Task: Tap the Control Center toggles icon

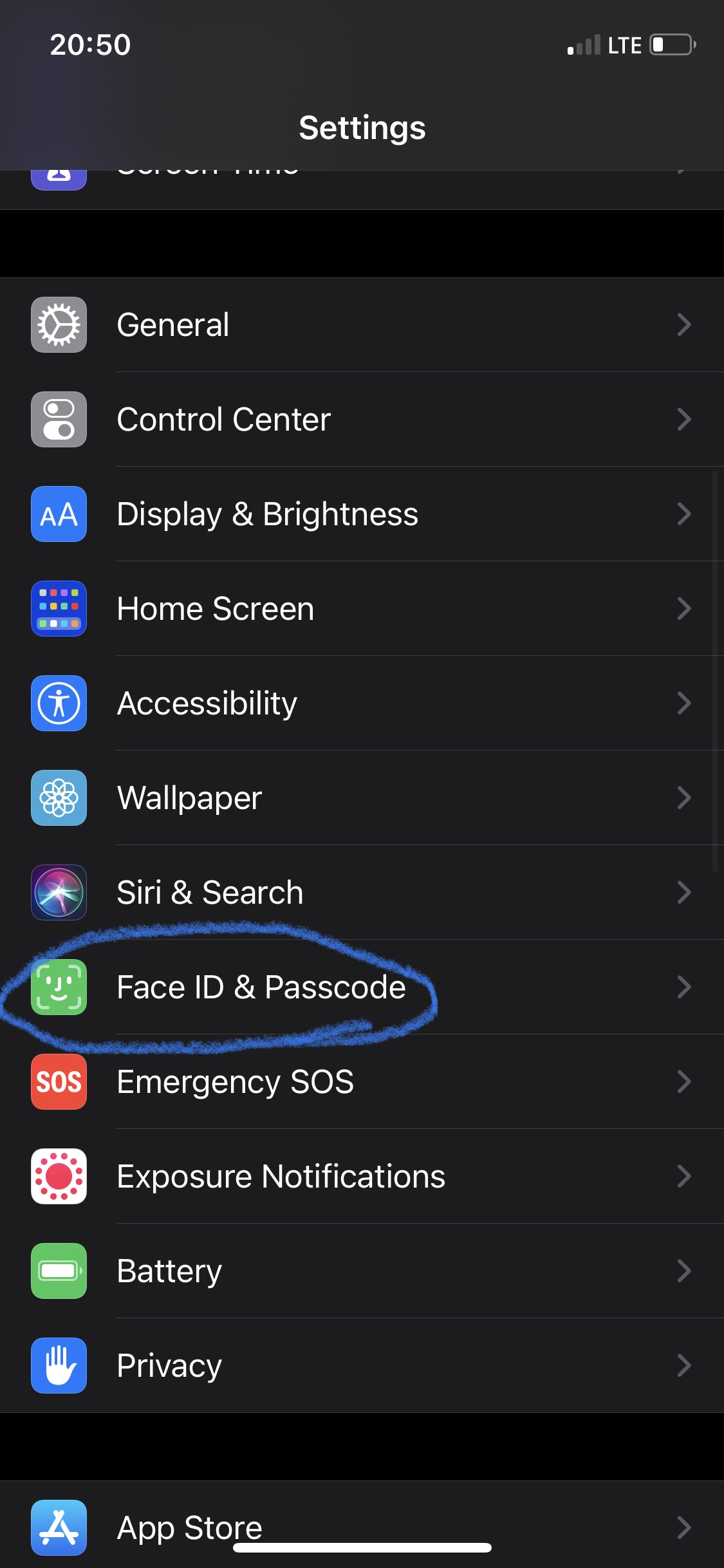Action: (x=59, y=419)
